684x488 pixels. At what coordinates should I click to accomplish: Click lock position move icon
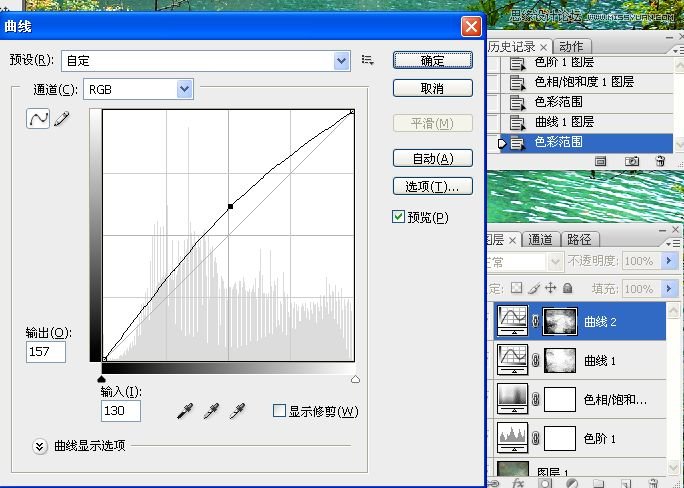coord(551,288)
